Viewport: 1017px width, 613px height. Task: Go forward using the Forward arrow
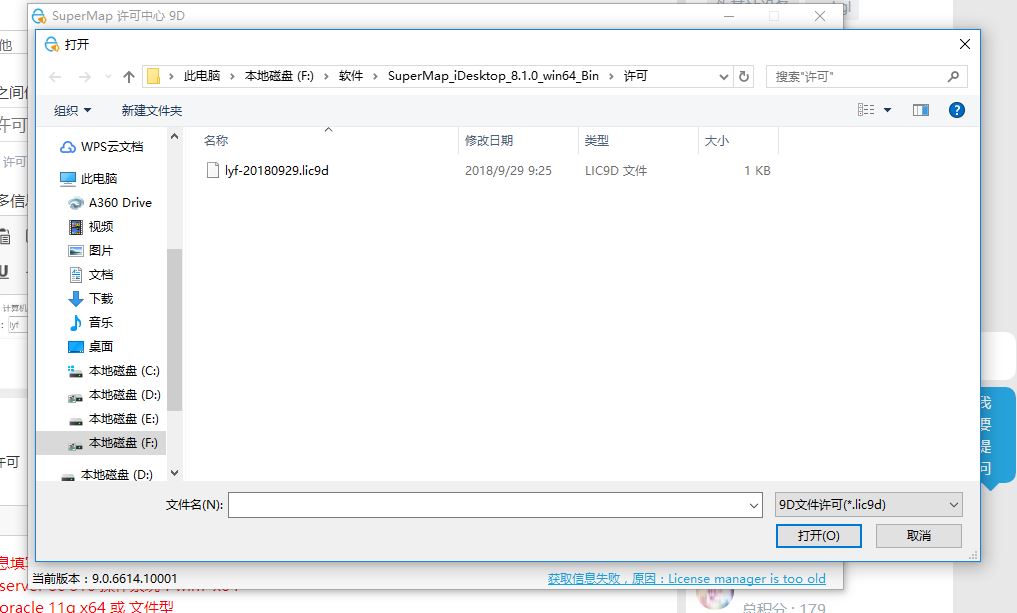[x=84, y=77]
